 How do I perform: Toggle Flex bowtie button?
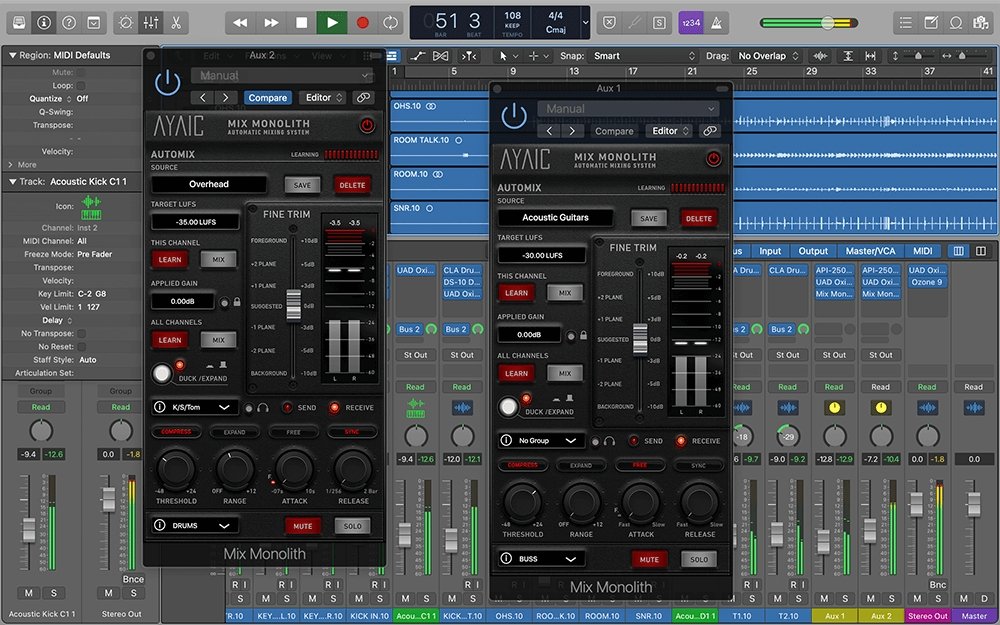pyautogui.click(x=440, y=56)
